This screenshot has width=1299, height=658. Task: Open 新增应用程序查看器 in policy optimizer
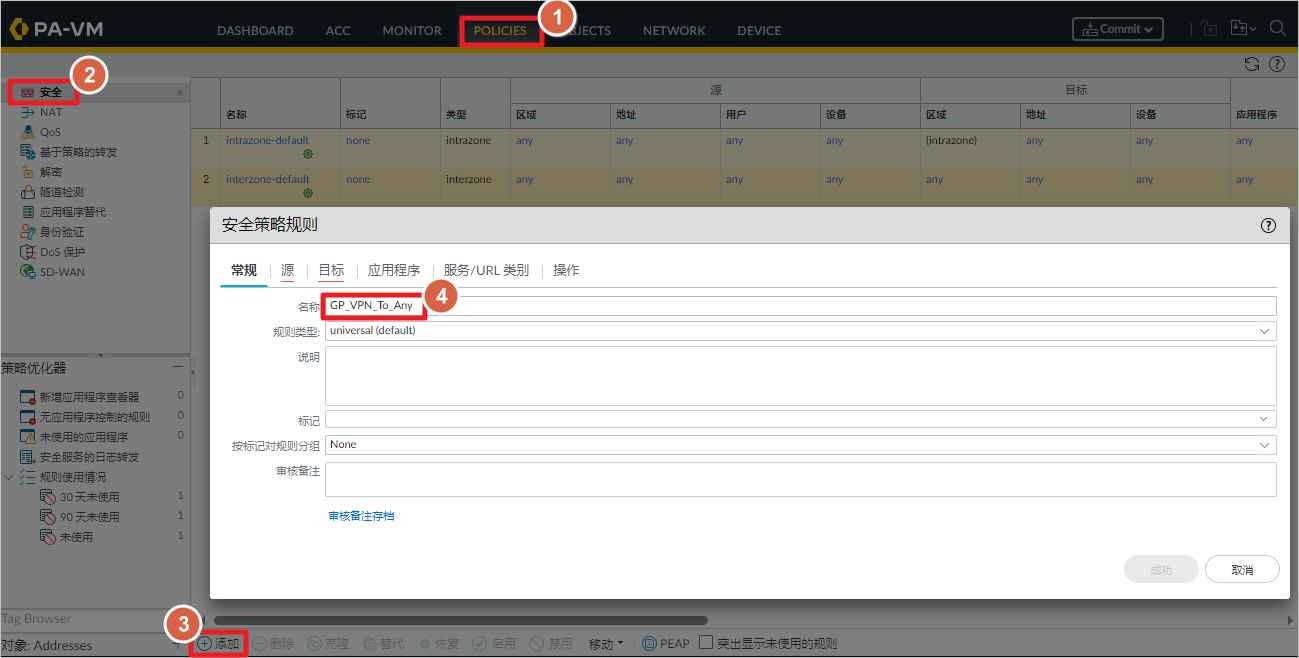(x=89, y=397)
